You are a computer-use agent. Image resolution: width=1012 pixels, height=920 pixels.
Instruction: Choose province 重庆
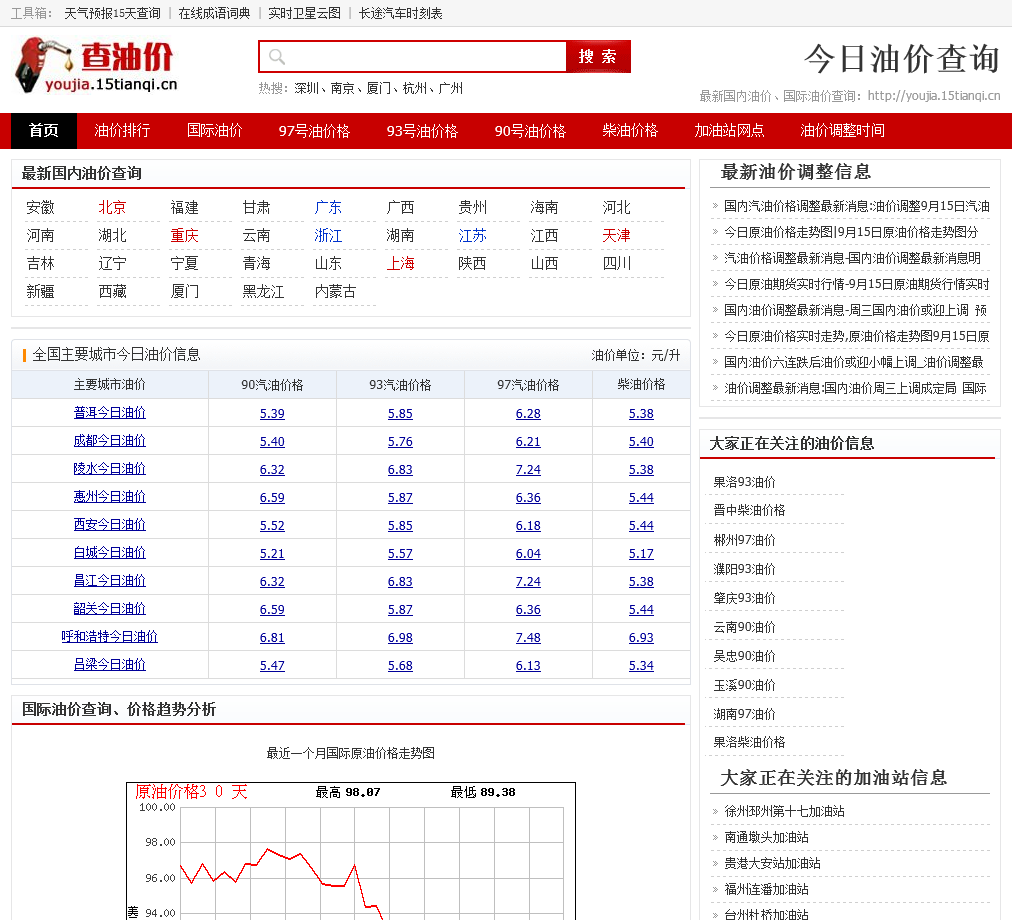[x=185, y=236]
